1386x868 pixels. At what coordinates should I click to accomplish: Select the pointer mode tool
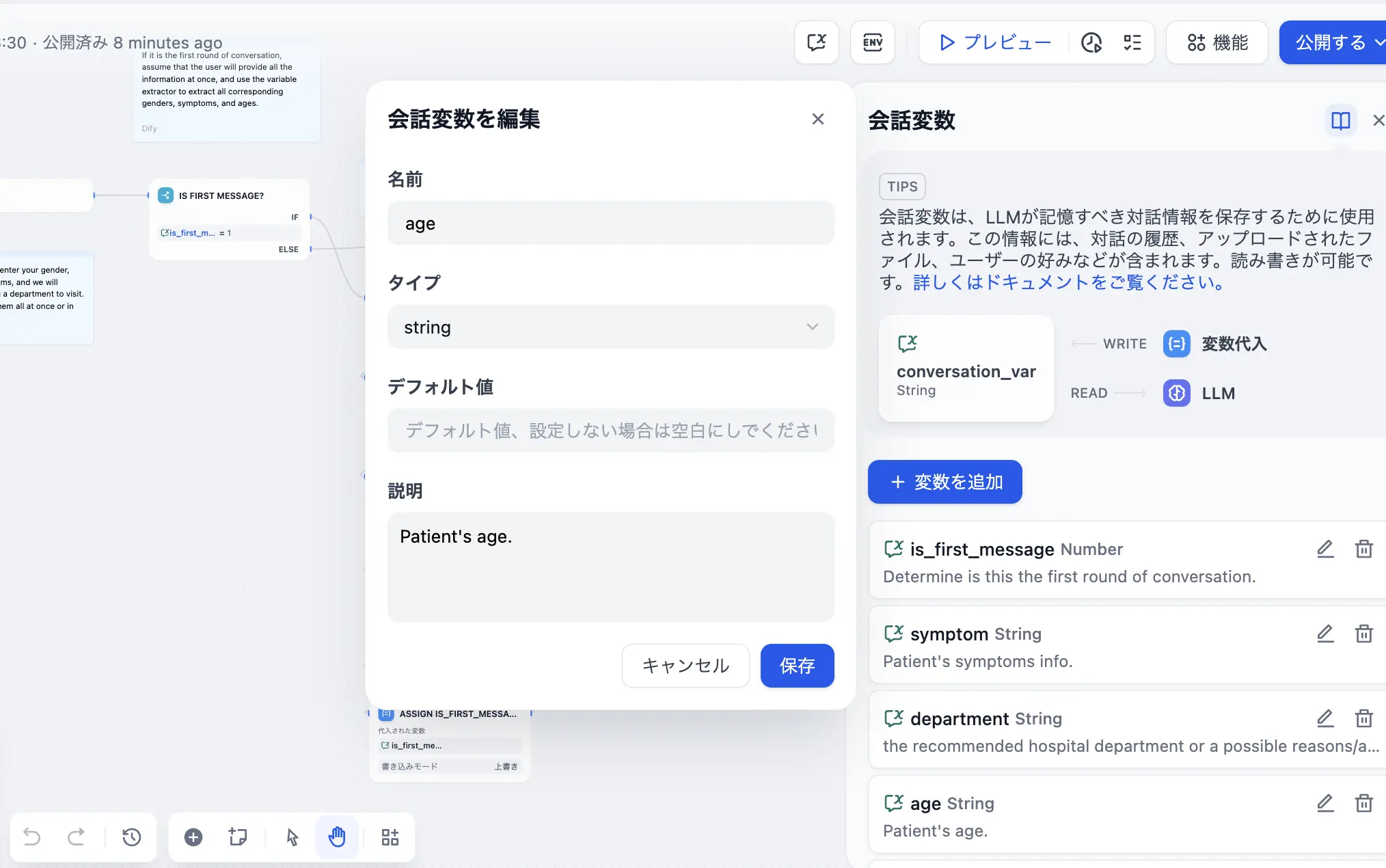coord(293,837)
